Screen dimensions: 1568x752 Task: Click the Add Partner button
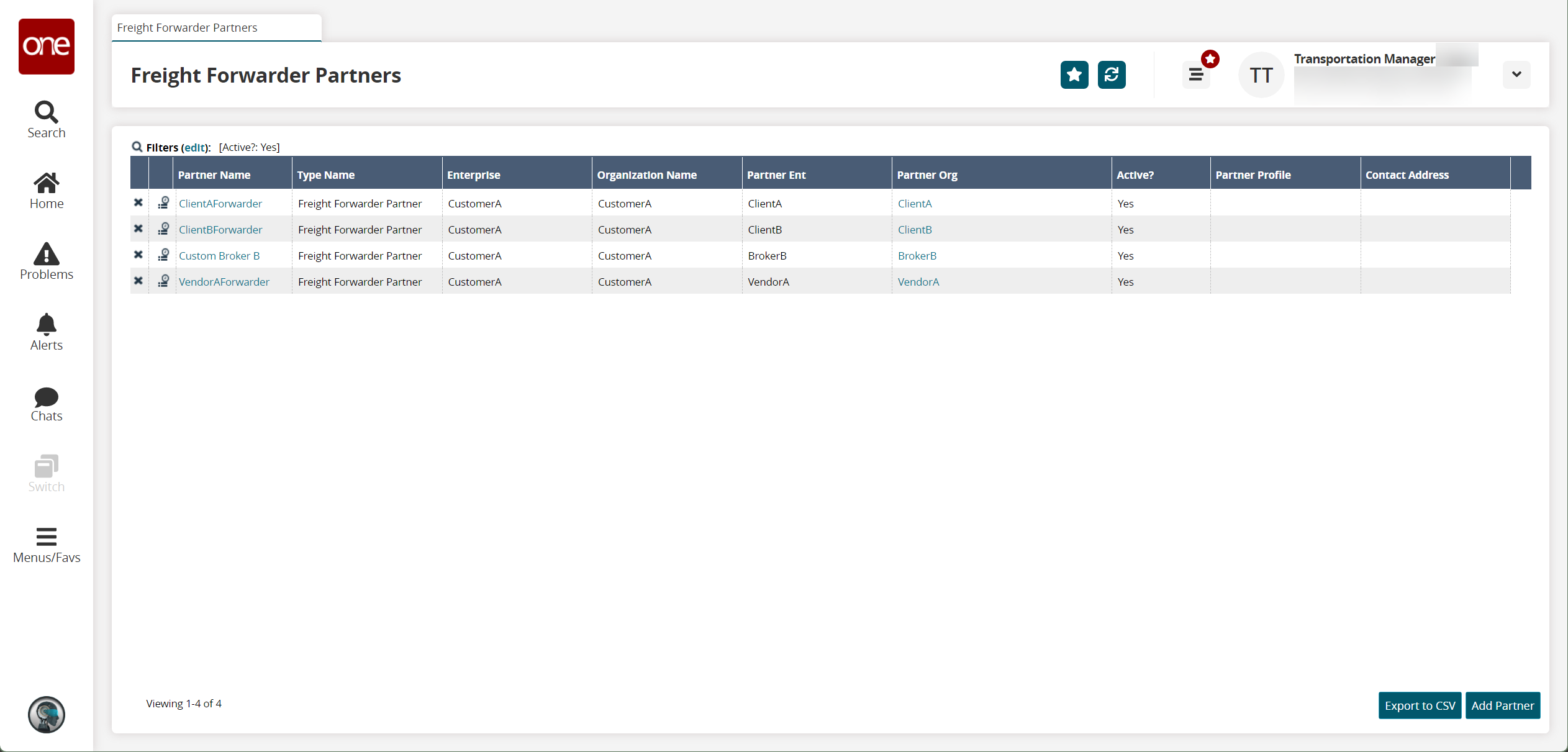coord(1503,706)
